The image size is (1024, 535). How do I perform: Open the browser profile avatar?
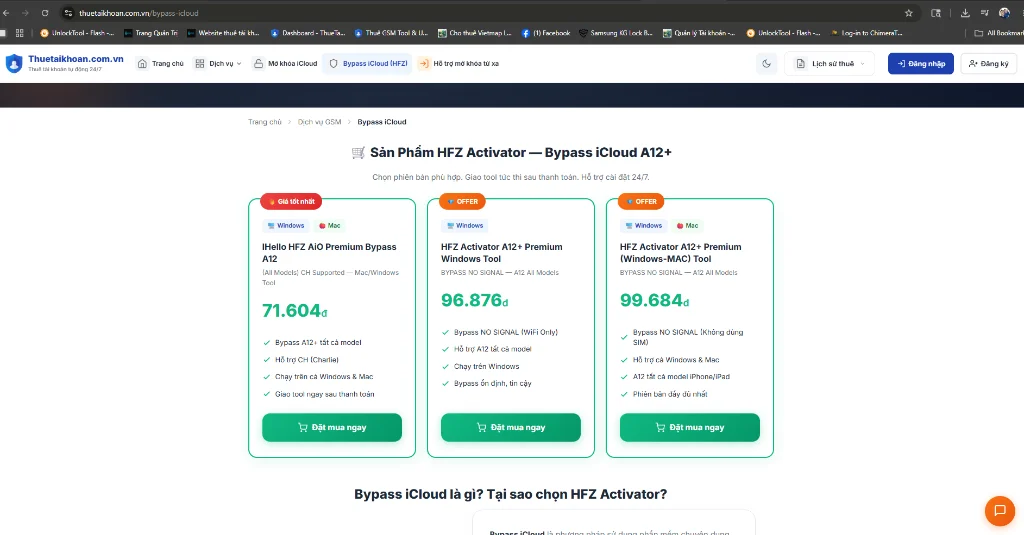(x=1004, y=13)
